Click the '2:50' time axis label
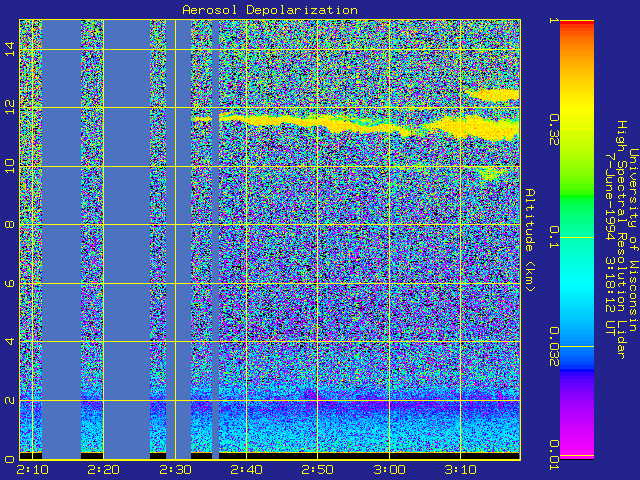640x480 pixels. tap(318, 469)
